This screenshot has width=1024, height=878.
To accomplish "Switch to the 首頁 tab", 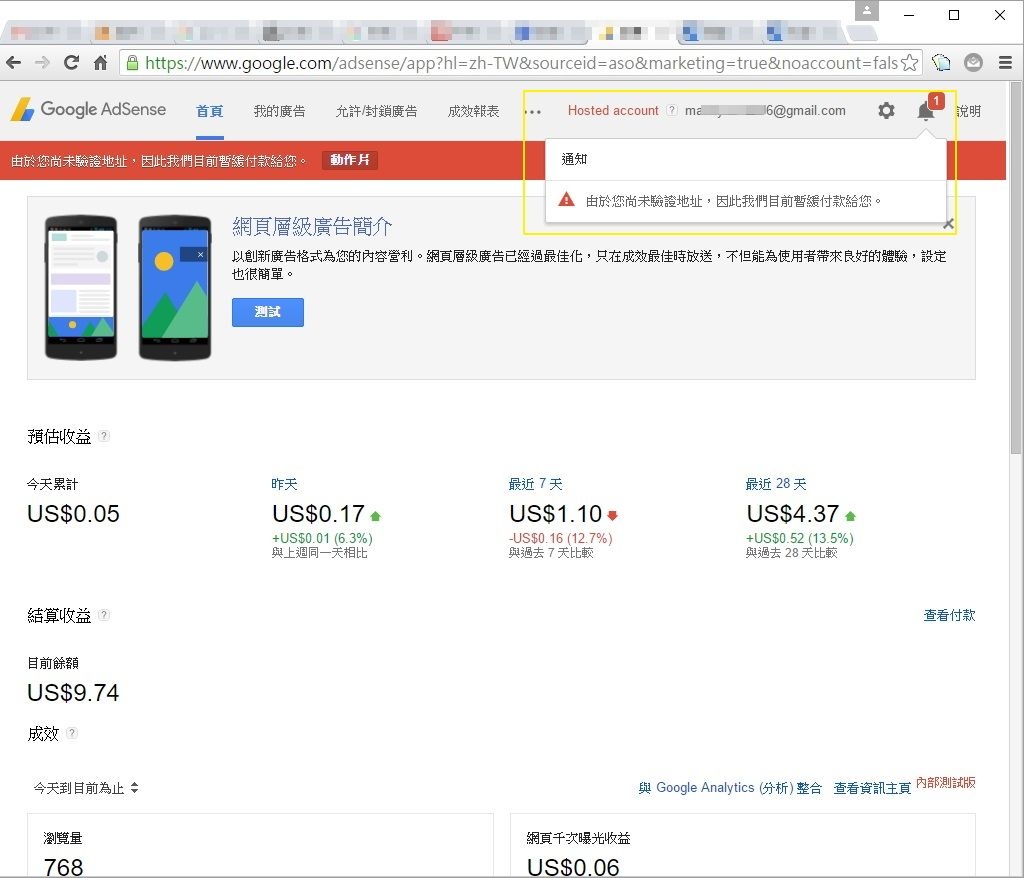I will (210, 111).
